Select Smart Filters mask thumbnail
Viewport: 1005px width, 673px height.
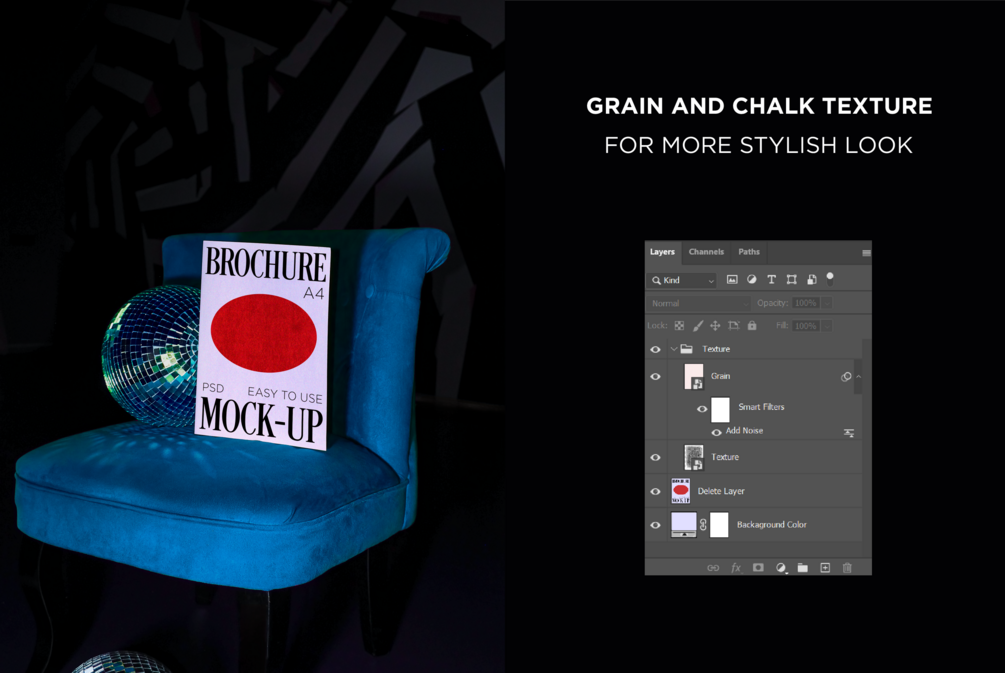pyautogui.click(x=720, y=409)
